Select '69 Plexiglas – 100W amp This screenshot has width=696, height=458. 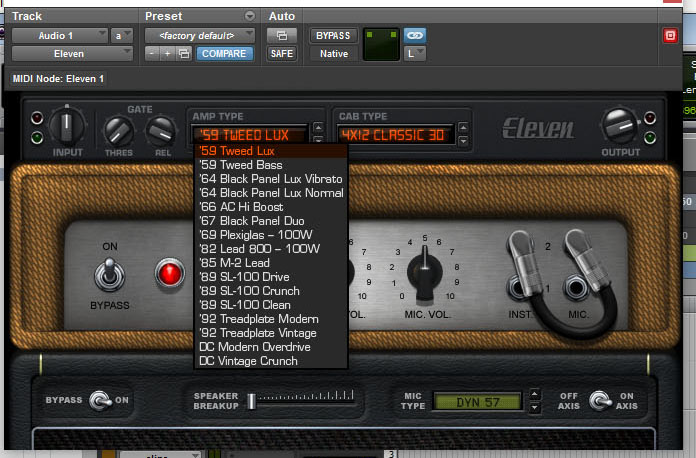271,235
